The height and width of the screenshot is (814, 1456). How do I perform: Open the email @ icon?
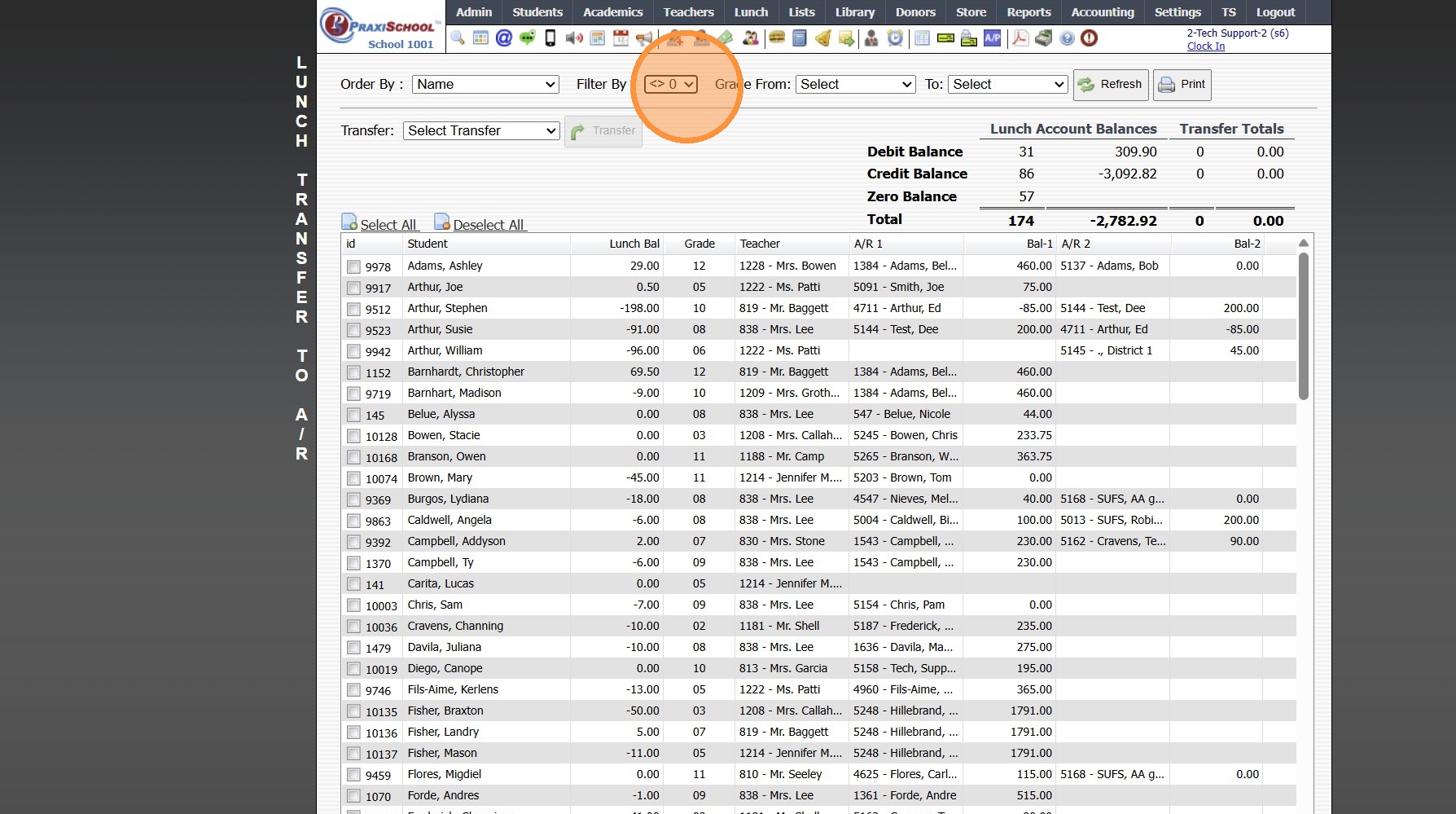click(504, 38)
